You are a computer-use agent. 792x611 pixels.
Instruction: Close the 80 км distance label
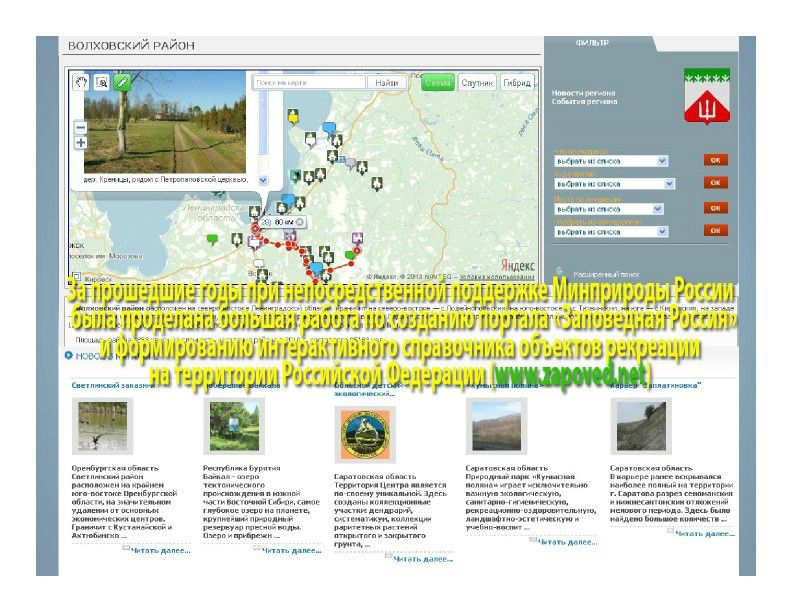point(299,221)
